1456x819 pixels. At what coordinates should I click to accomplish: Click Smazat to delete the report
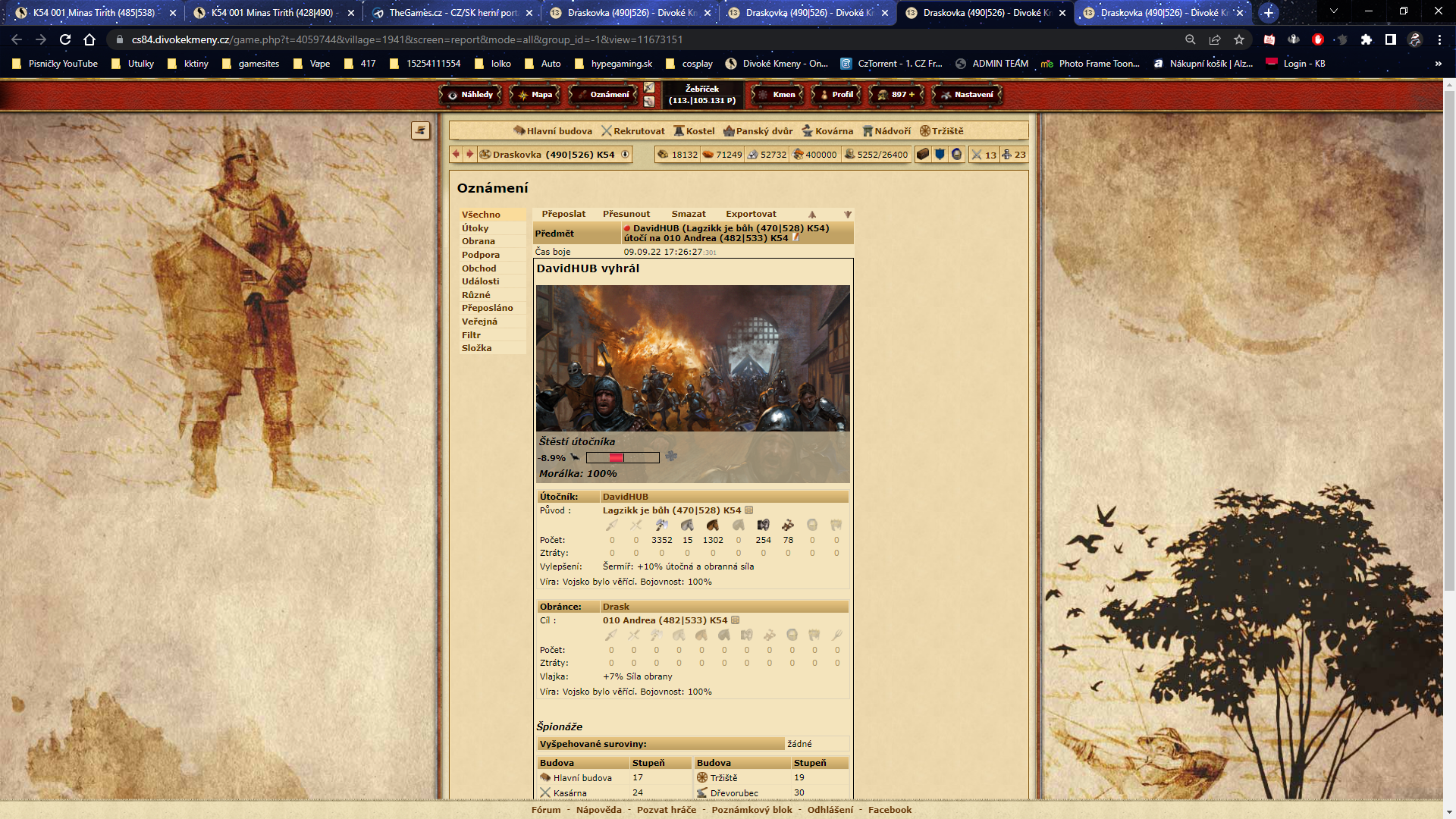tap(688, 214)
